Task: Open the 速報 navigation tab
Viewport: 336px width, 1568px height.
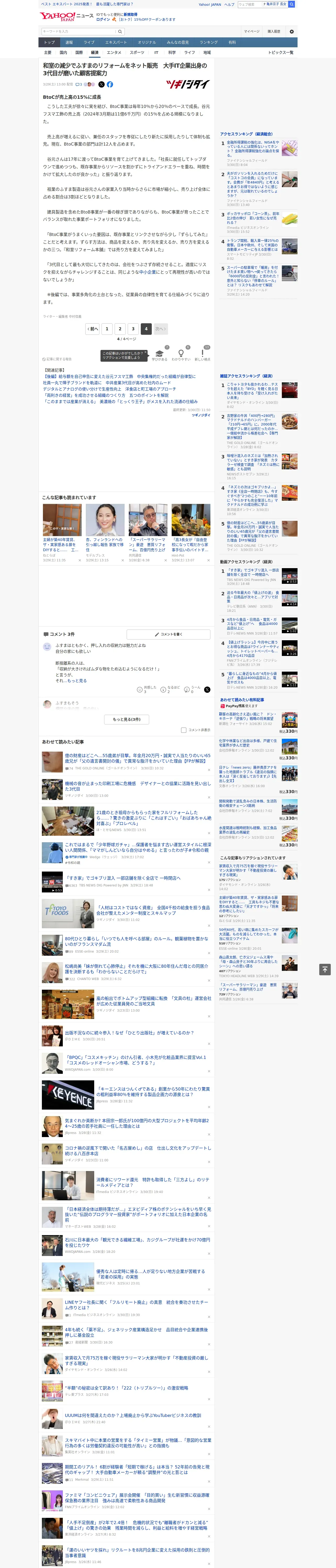Action: pyautogui.click(x=69, y=43)
